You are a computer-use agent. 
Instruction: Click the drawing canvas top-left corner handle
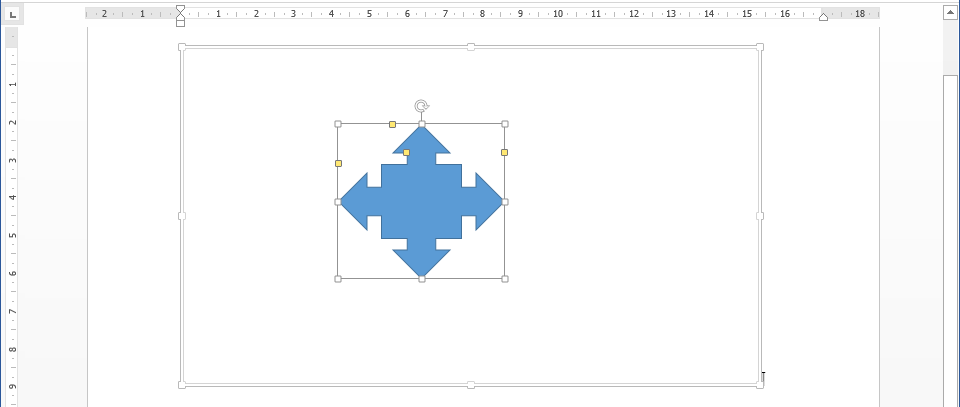click(x=182, y=47)
